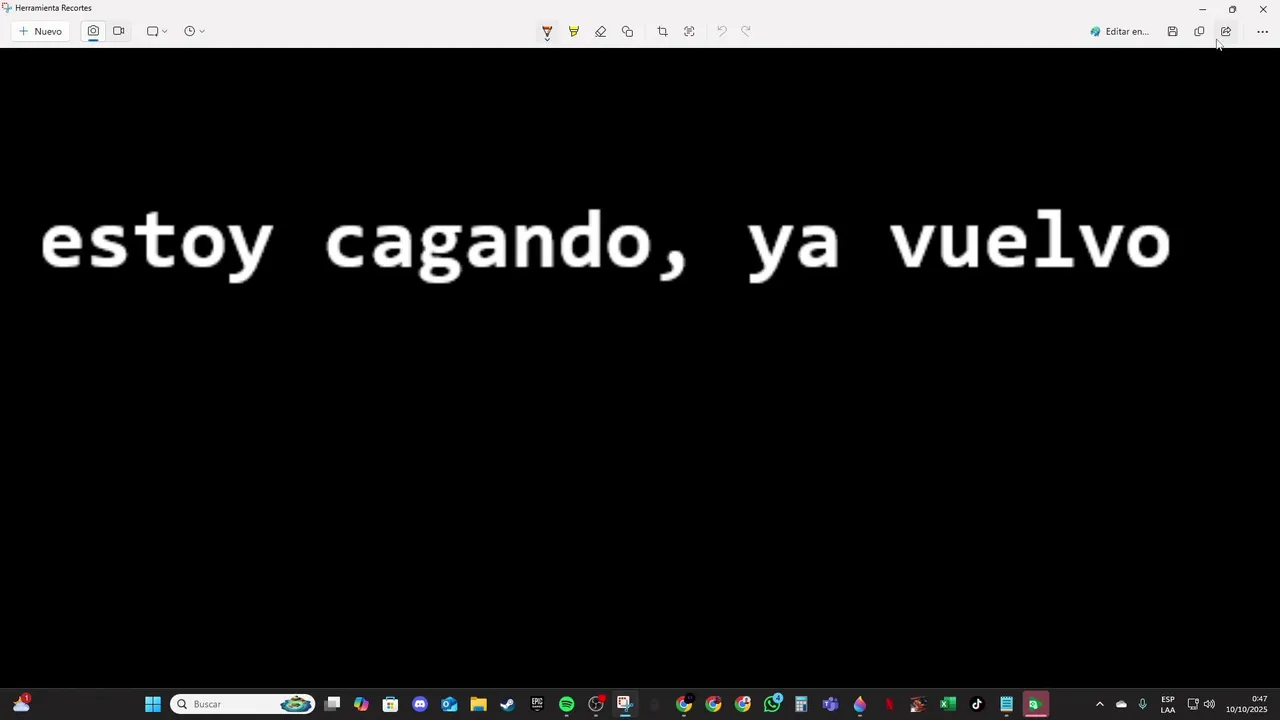Click the microphone tray icon
This screenshot has width=1280, height=720.
click(1142, 704)
